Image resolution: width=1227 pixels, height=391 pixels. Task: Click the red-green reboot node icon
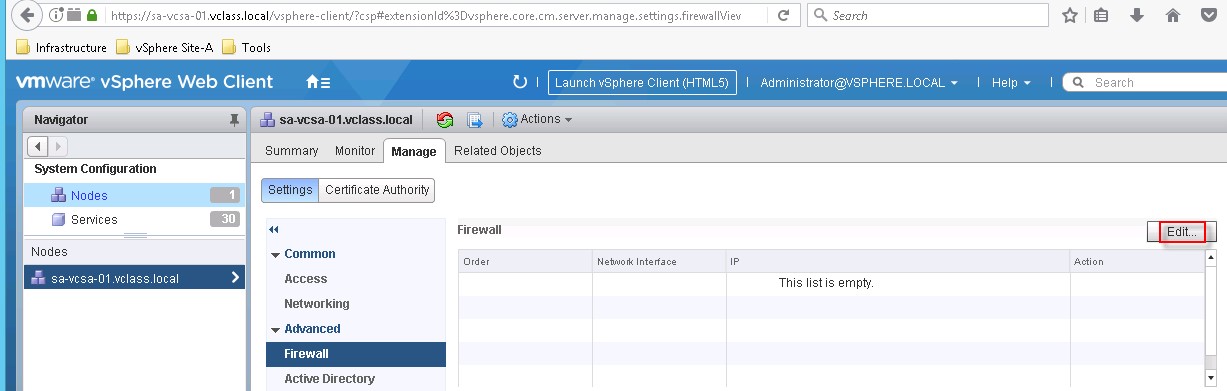(x=446, y=120)
